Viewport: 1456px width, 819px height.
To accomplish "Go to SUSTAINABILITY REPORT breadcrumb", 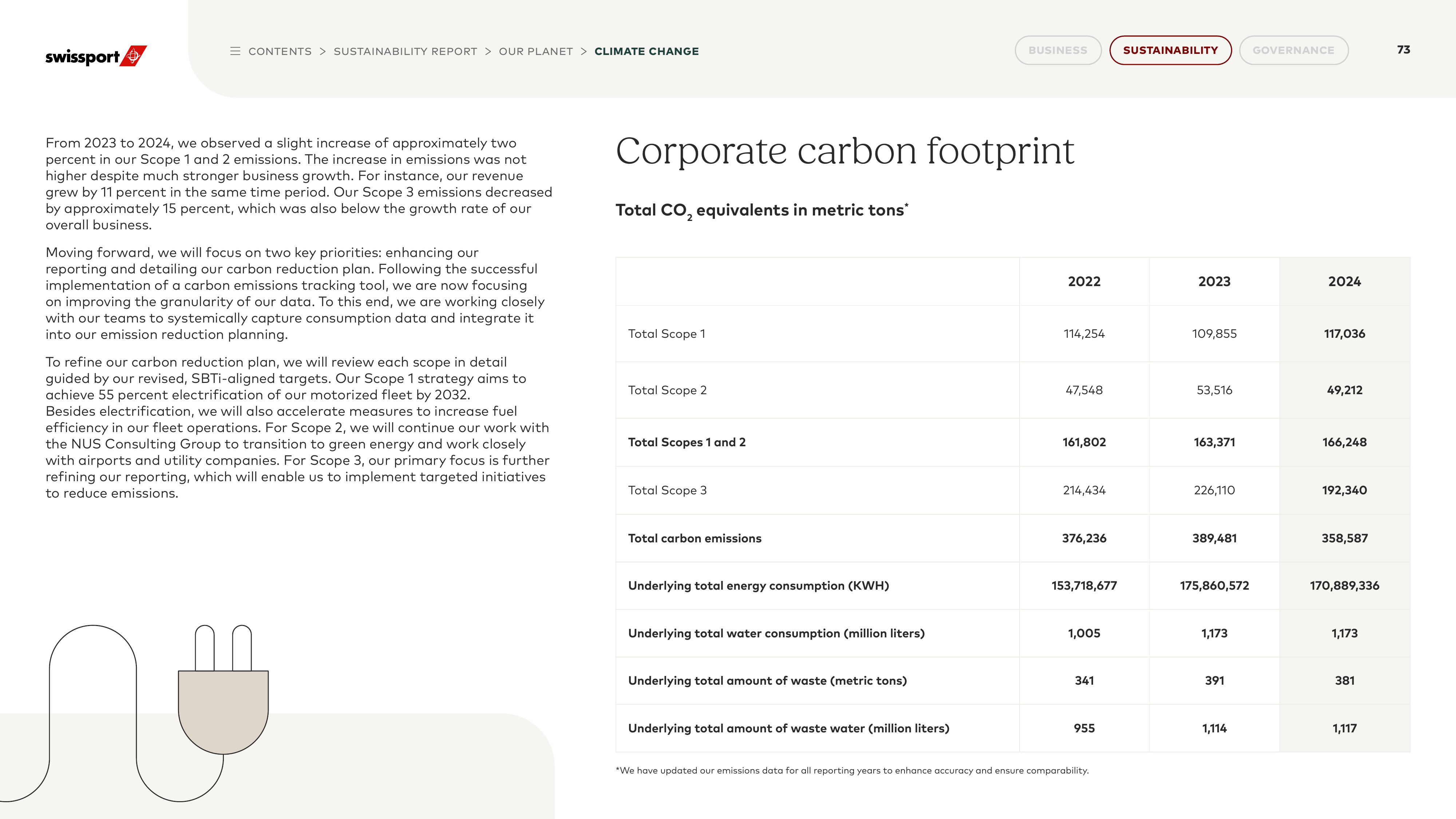I will [x=405, y=51].
